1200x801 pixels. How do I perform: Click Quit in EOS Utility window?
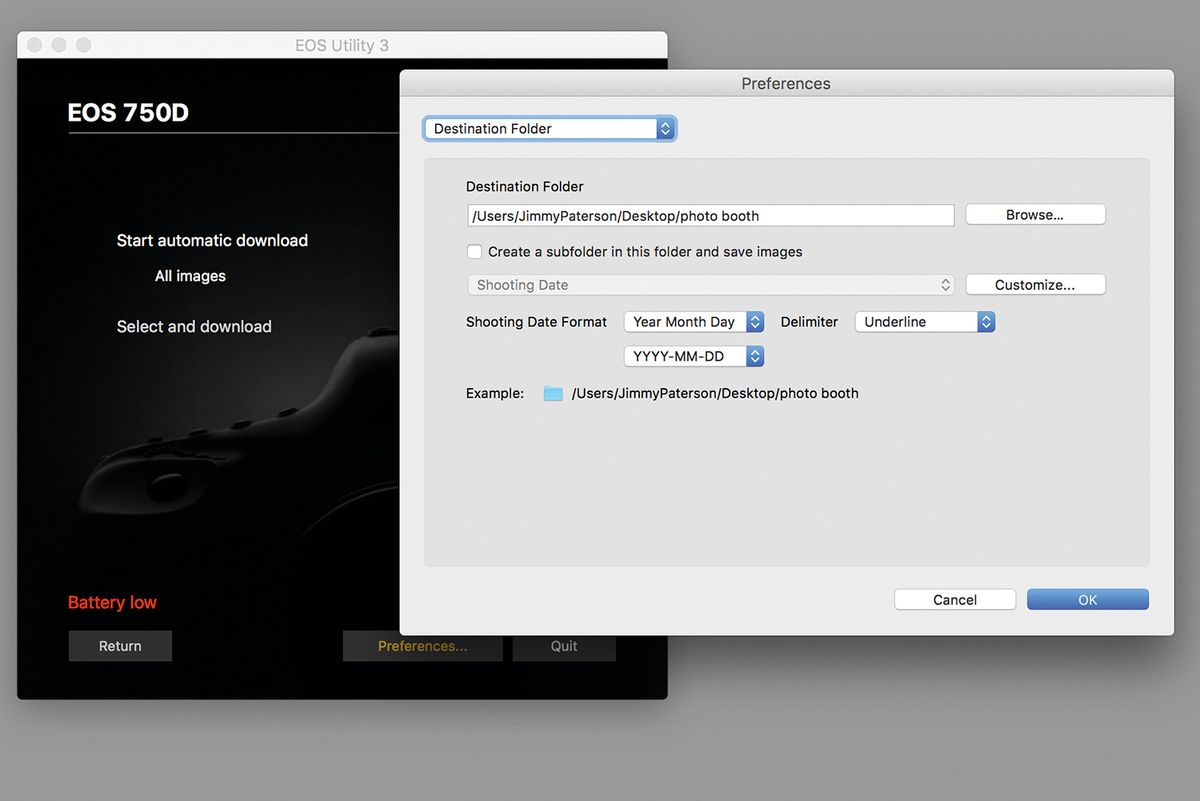coord(564,646)
